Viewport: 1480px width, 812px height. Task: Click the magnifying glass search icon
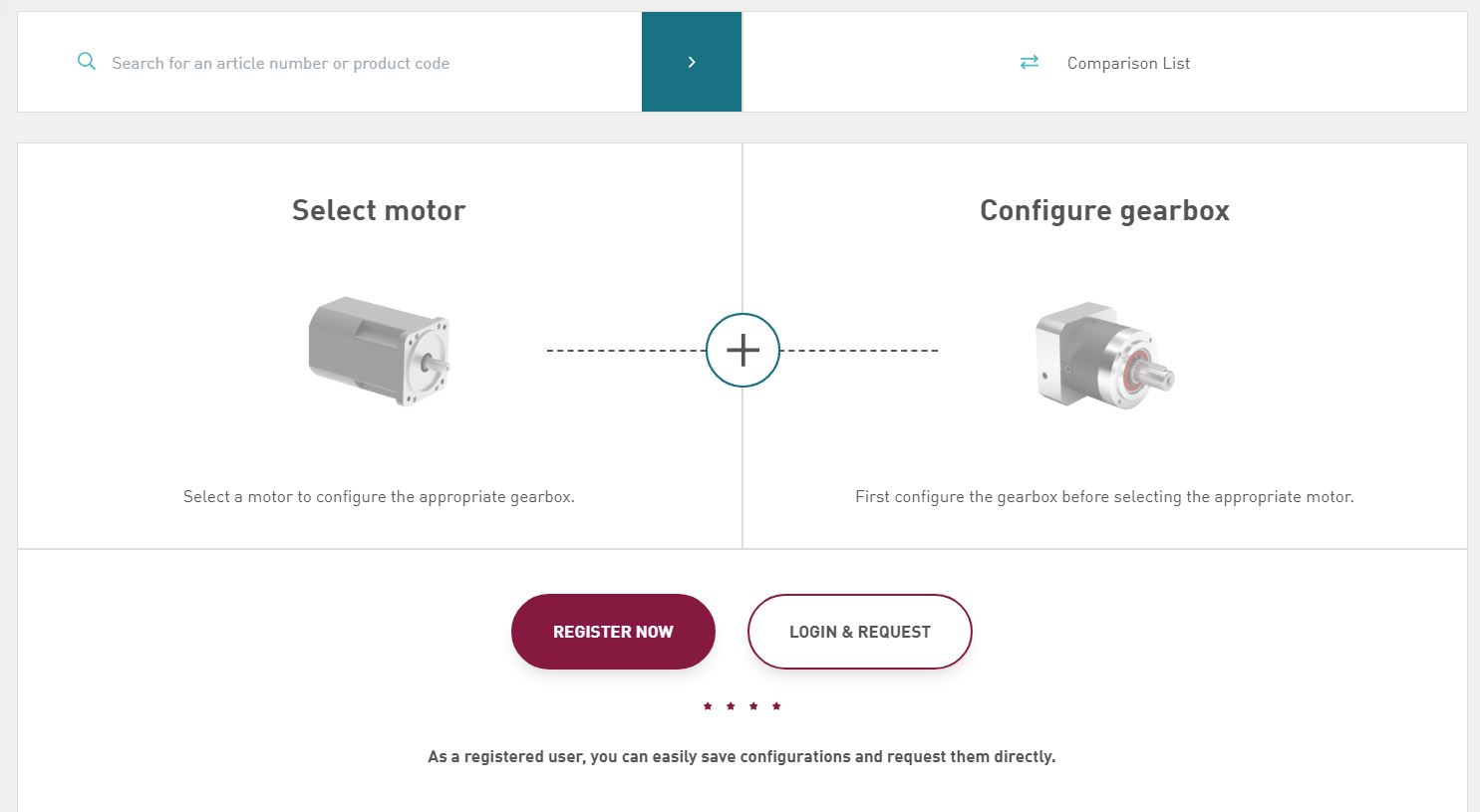[87, 62]
